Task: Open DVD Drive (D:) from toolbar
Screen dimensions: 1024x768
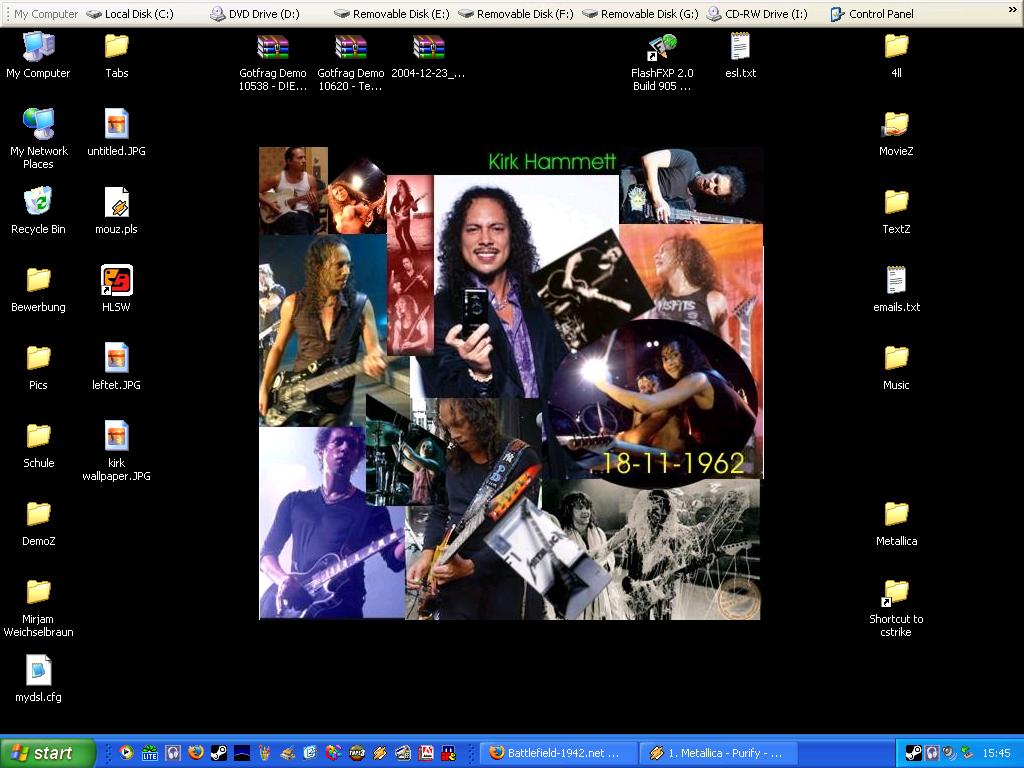Action: [x=255, y=14]
